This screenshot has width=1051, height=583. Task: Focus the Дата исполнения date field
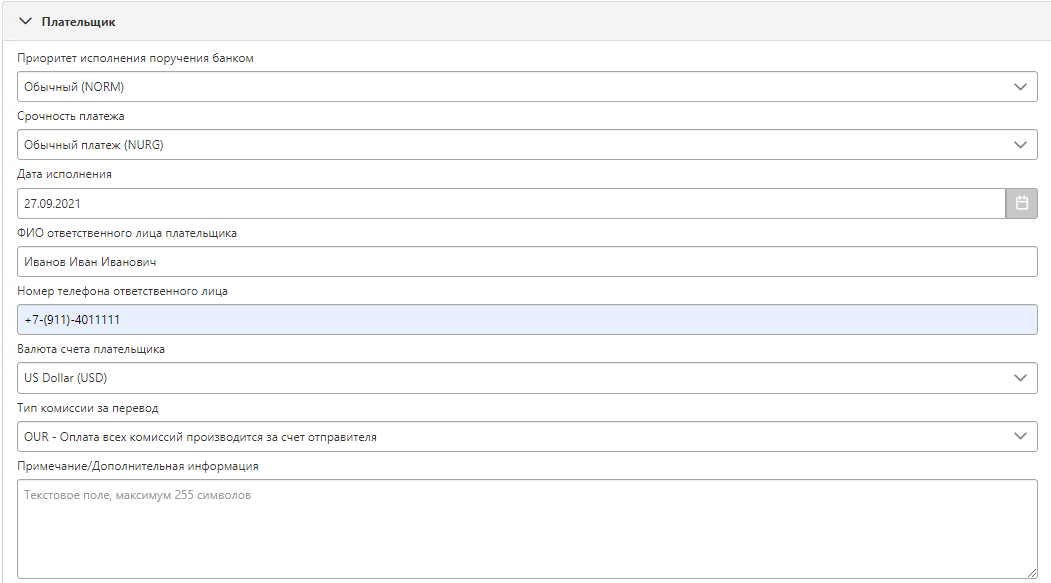tap(511, 203)
